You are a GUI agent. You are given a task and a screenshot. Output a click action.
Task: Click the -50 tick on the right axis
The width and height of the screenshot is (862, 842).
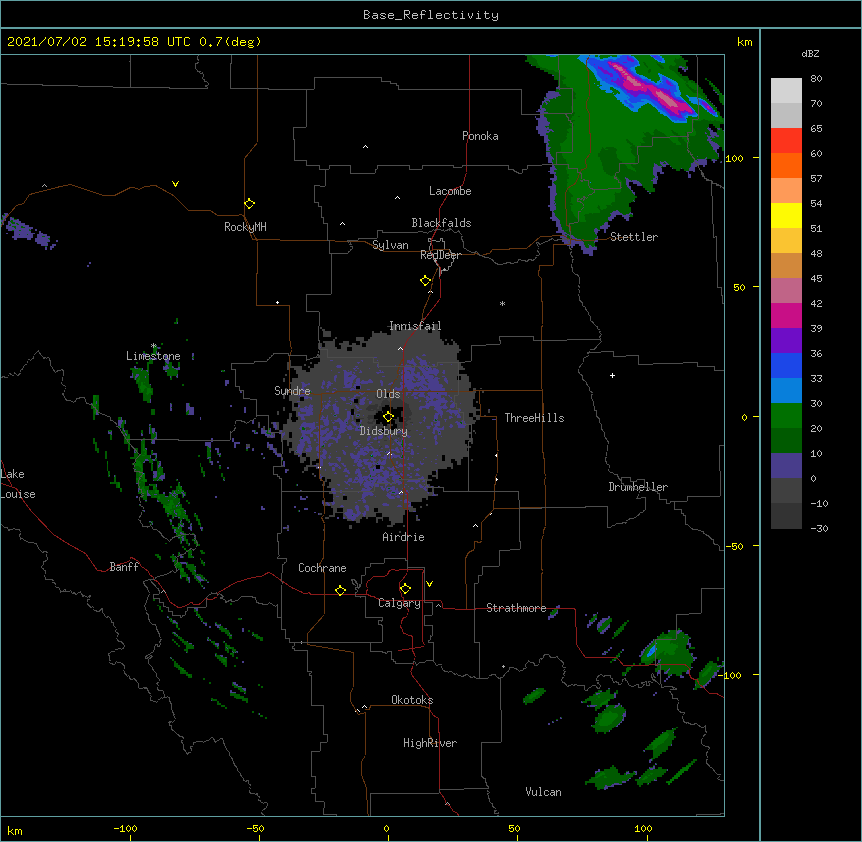point(734,546)
